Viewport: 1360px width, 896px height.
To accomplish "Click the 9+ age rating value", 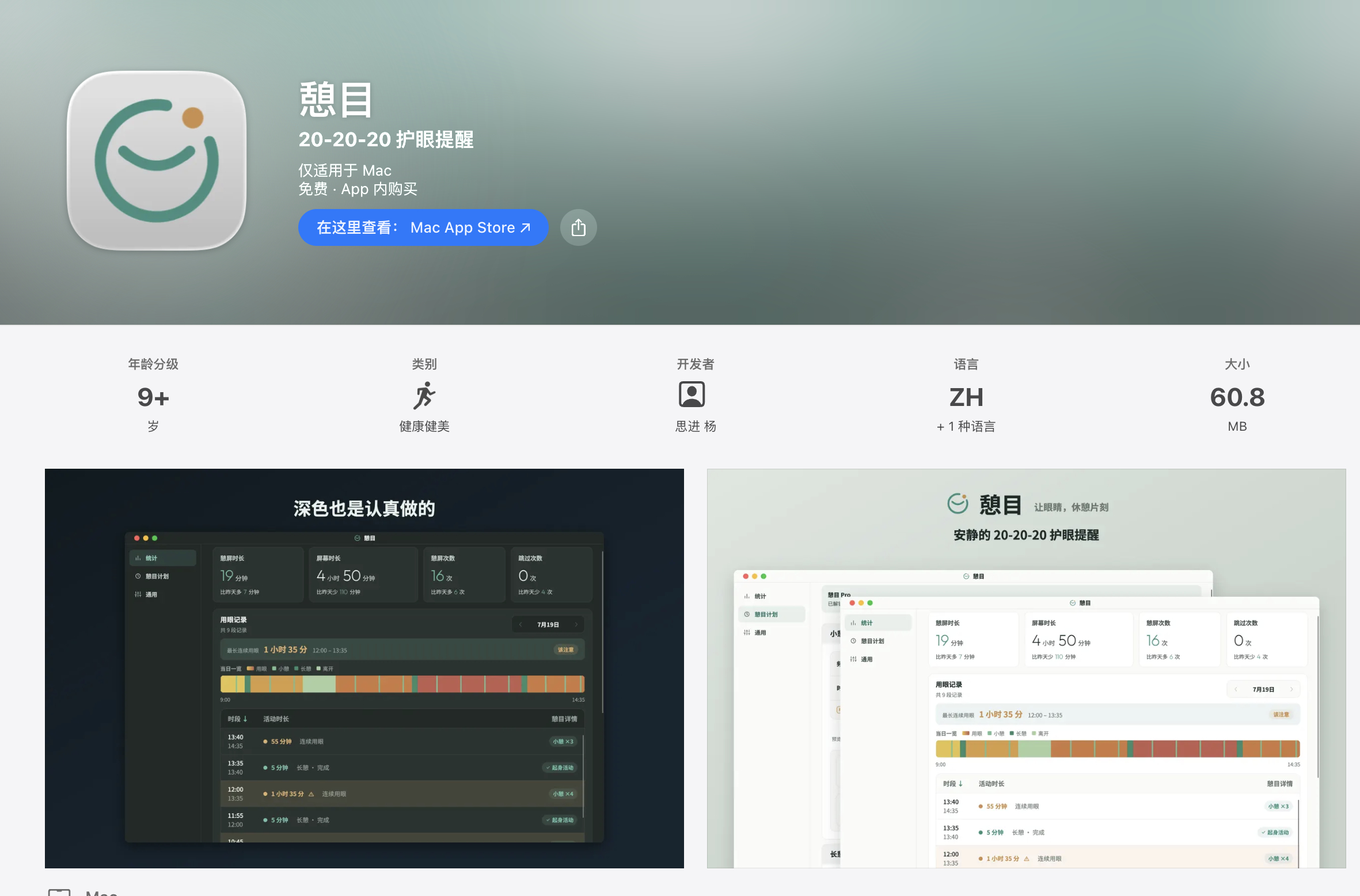I will [153, 397].
